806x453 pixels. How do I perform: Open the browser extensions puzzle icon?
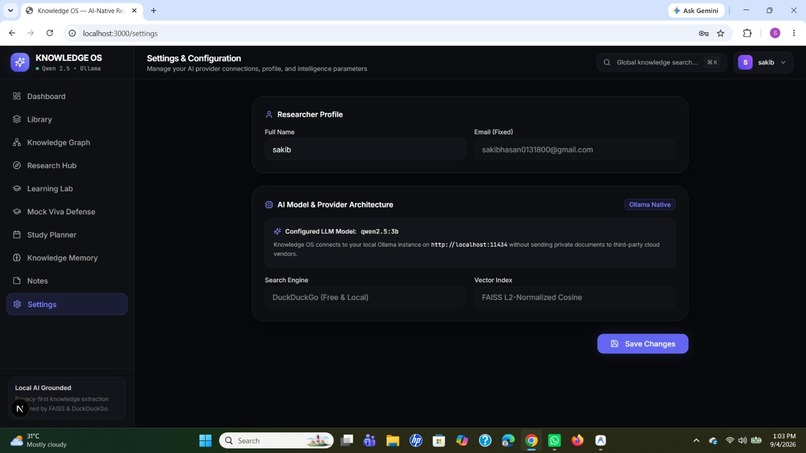(x=747, y=33)
